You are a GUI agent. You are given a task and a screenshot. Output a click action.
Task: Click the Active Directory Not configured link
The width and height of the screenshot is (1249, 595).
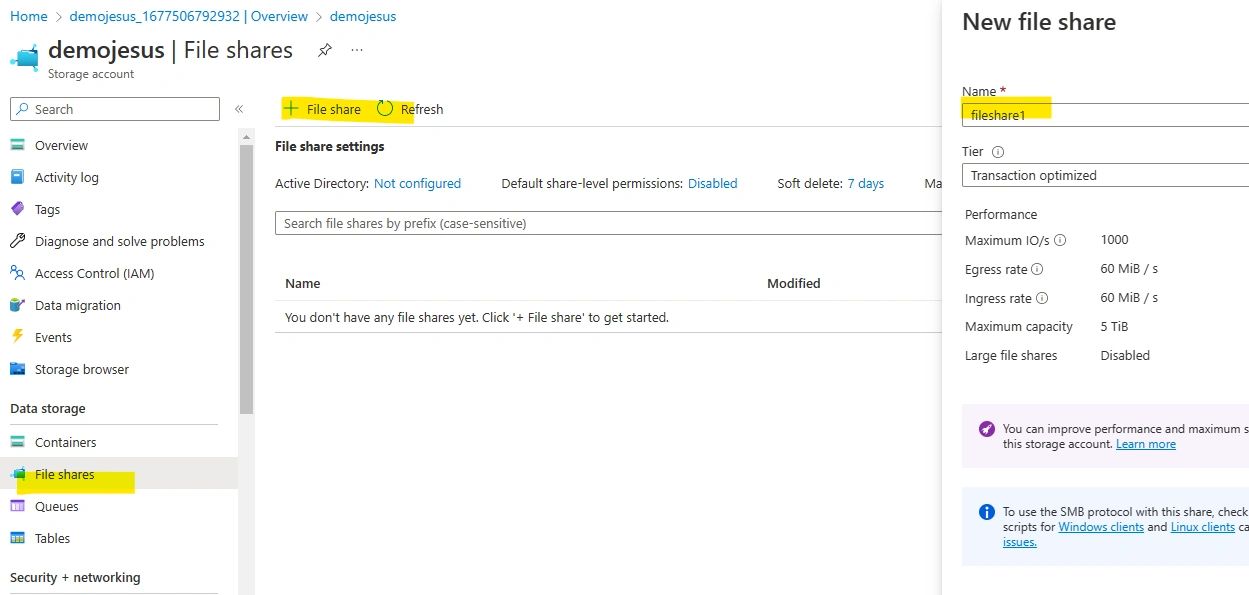[x=417, y=183]
